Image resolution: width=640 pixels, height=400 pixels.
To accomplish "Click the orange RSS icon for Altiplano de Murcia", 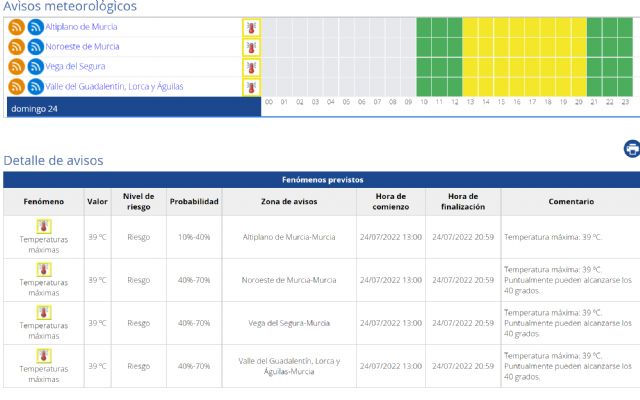I will coord(16,27).
